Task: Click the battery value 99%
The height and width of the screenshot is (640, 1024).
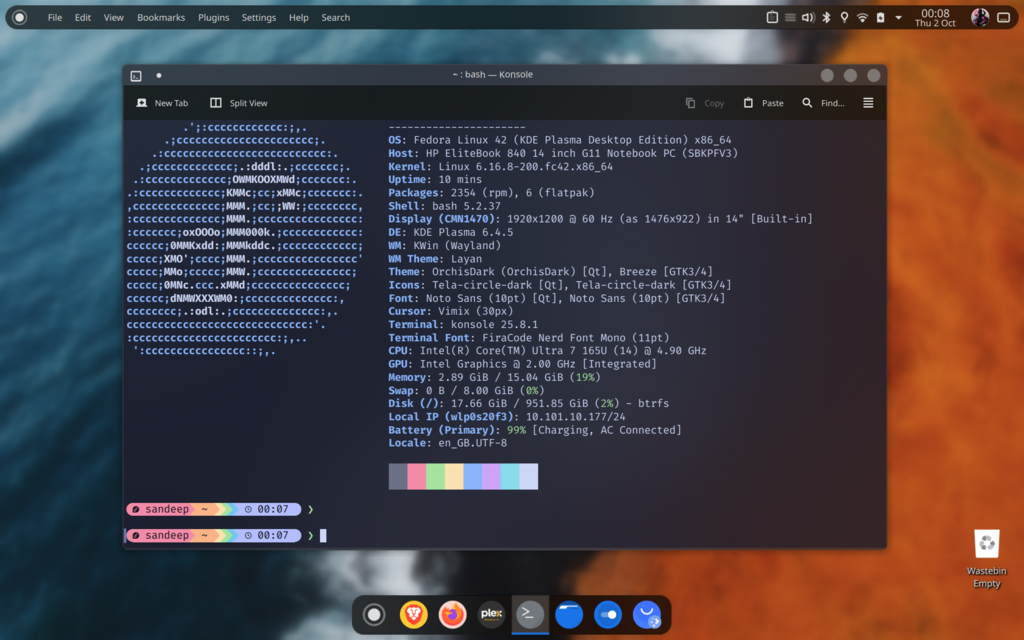Action: point(516,430)
